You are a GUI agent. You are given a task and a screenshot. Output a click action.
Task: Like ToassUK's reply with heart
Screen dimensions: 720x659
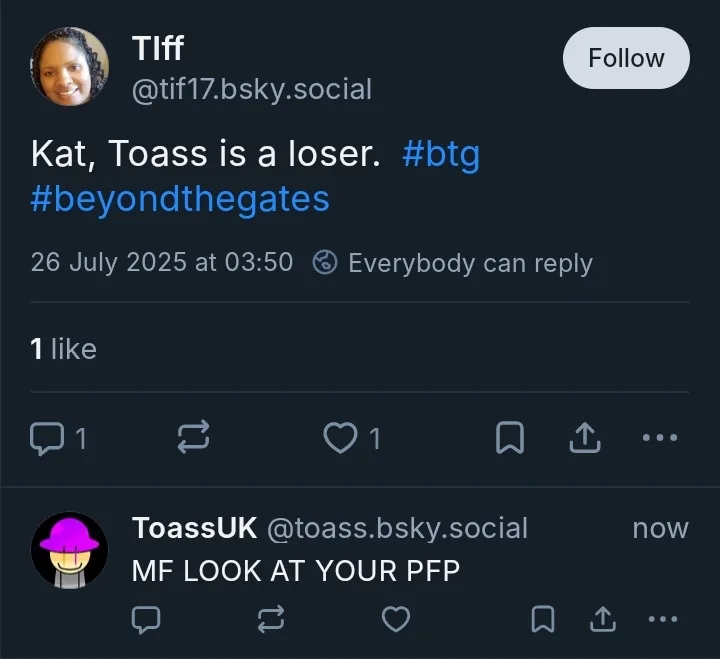(396, 620)
